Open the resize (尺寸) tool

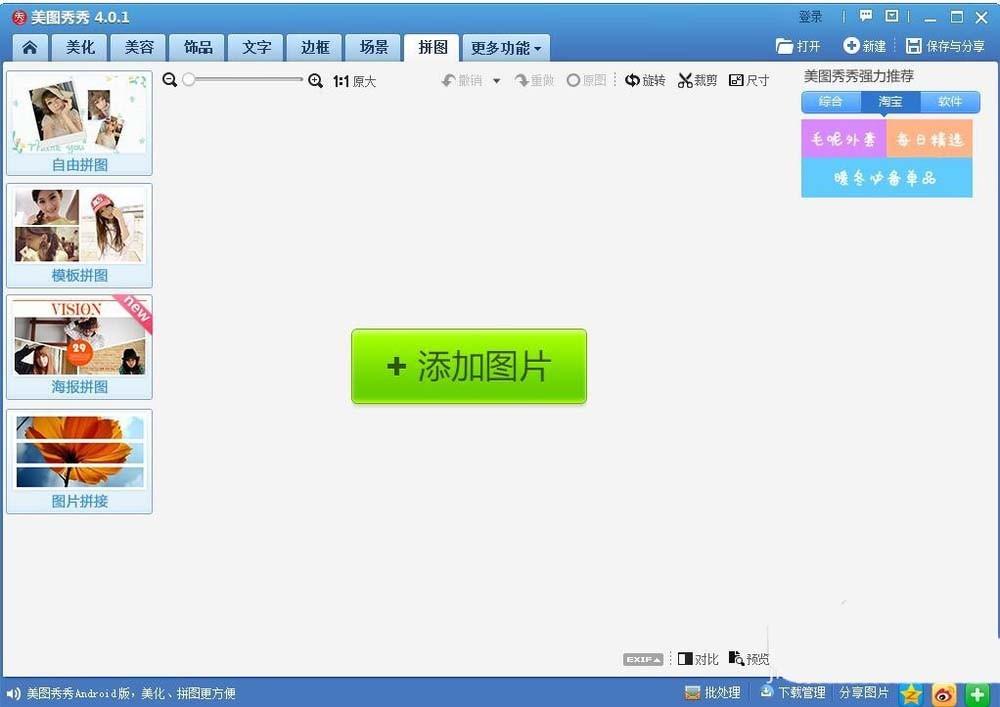tap(748, 80)
